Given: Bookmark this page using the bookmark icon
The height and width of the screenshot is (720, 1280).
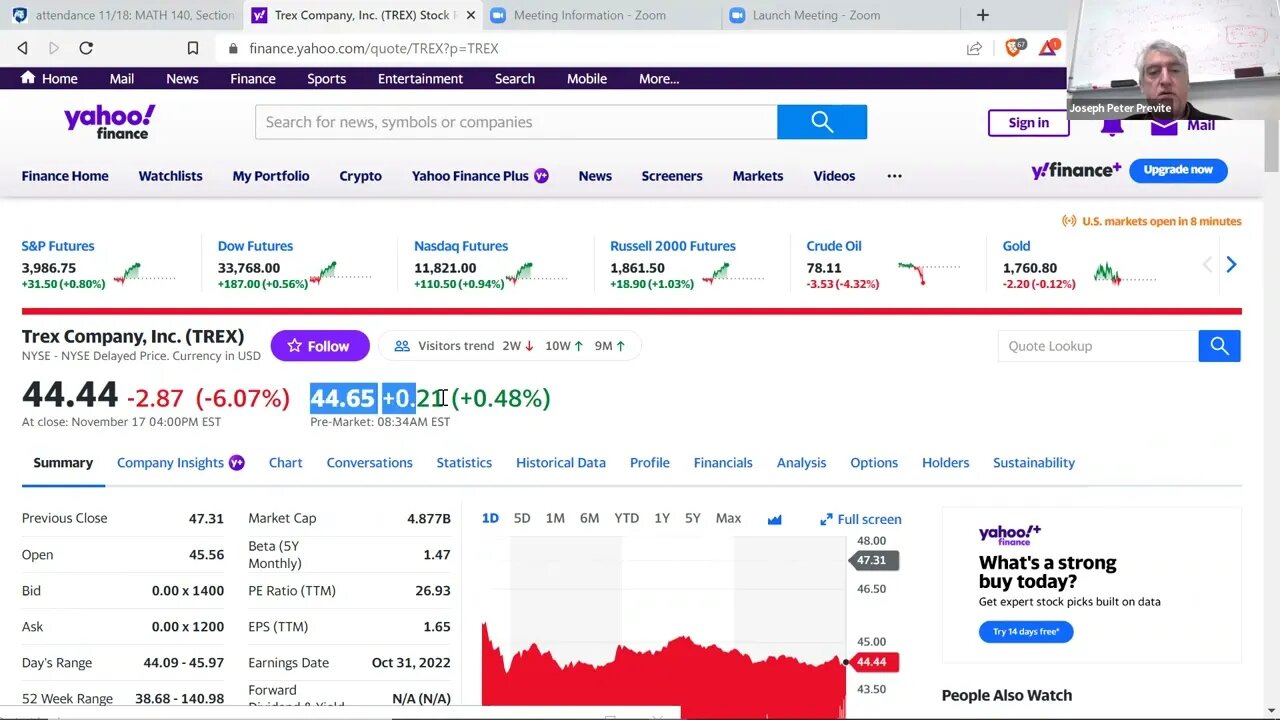Looking at the screenshot, I should (x=193, y=48).
